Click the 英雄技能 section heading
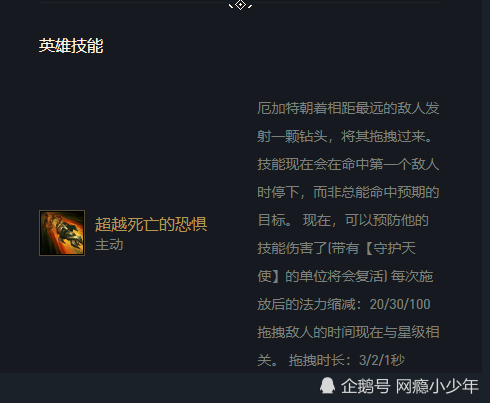490x403 pixels. (x=71, y=46)
